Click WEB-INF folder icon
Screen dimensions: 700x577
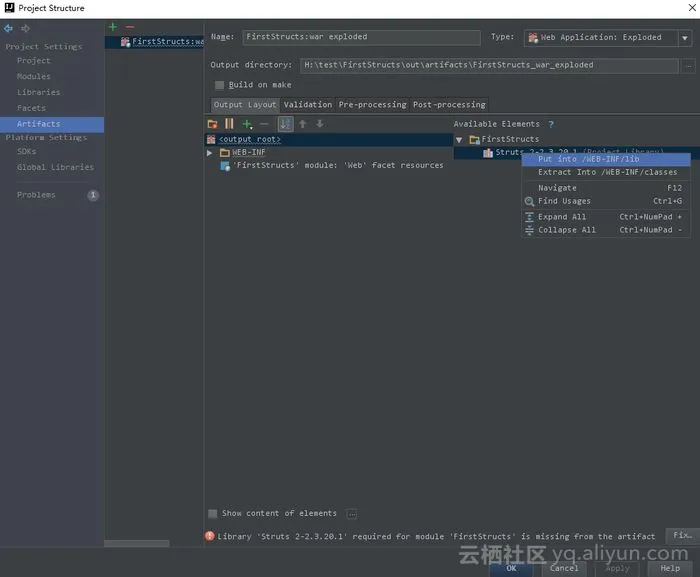[x=225, y=153]
